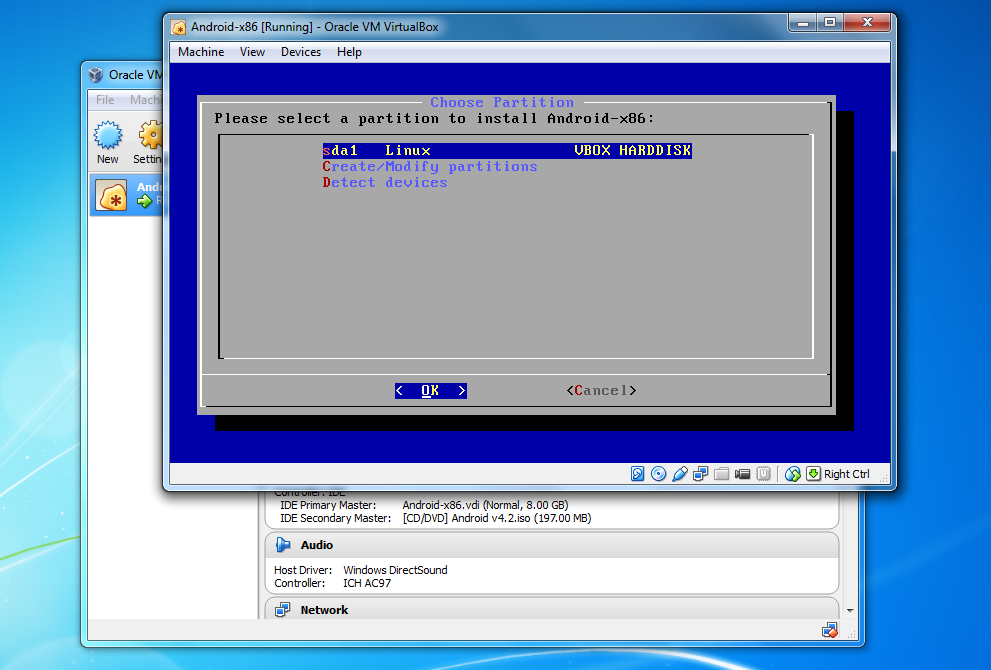
Task: Click the Audio section header
Action: point(552,545)
